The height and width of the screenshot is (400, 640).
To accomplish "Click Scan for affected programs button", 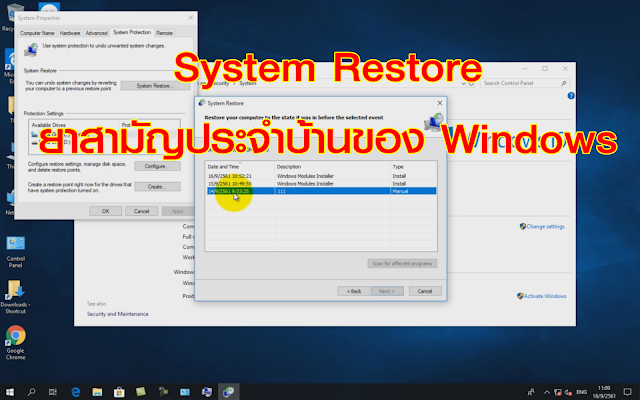I will [x=402, y=263].
